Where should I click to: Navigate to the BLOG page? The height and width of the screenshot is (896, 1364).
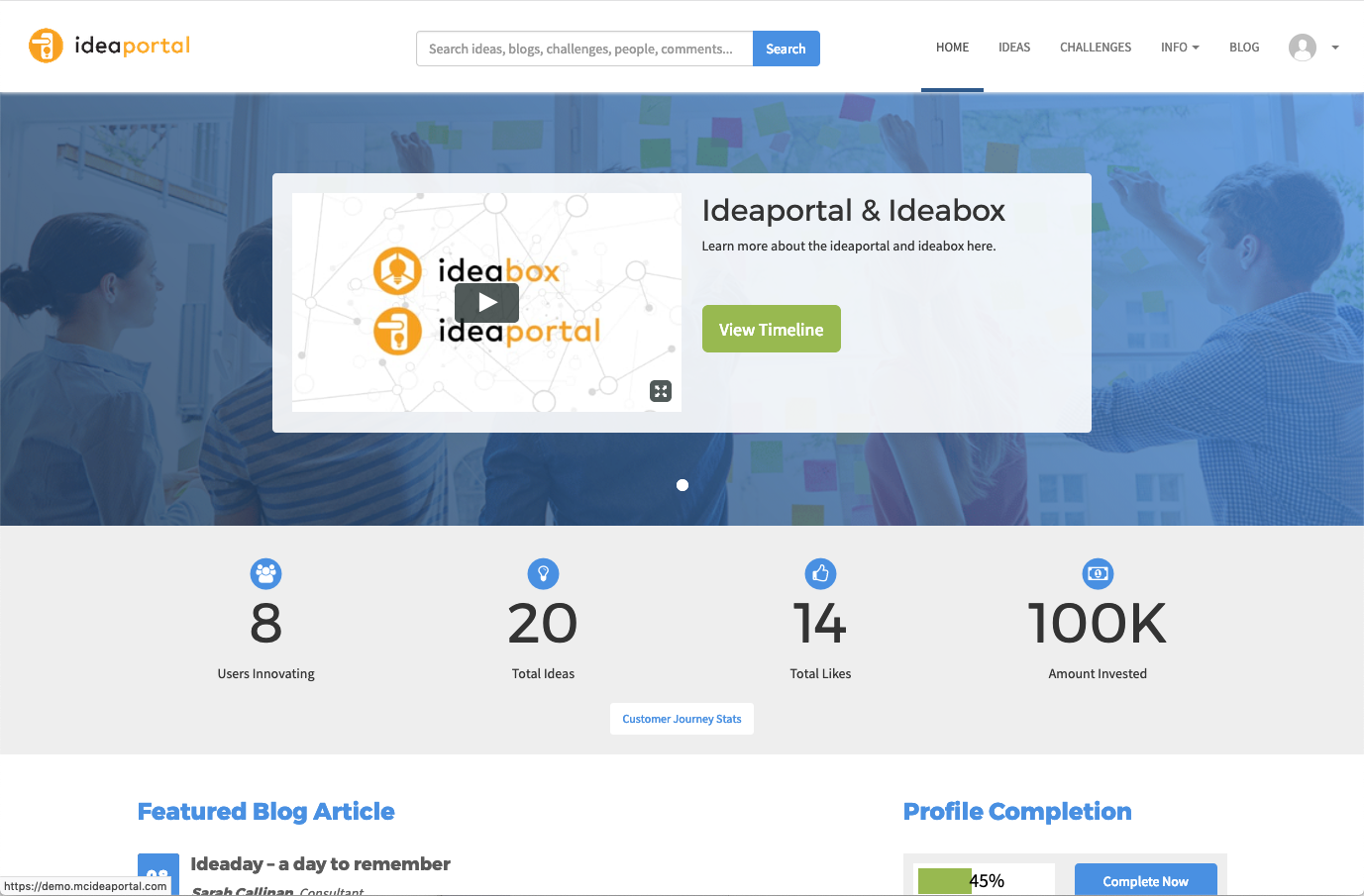point(1244,47)
